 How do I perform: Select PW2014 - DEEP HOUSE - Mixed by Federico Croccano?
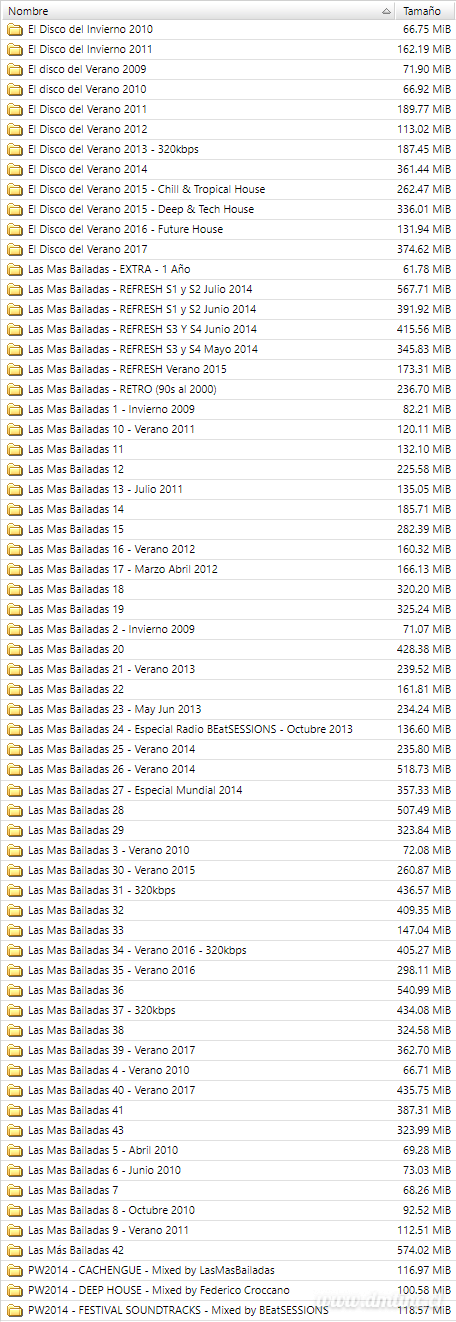point(228,1290)
